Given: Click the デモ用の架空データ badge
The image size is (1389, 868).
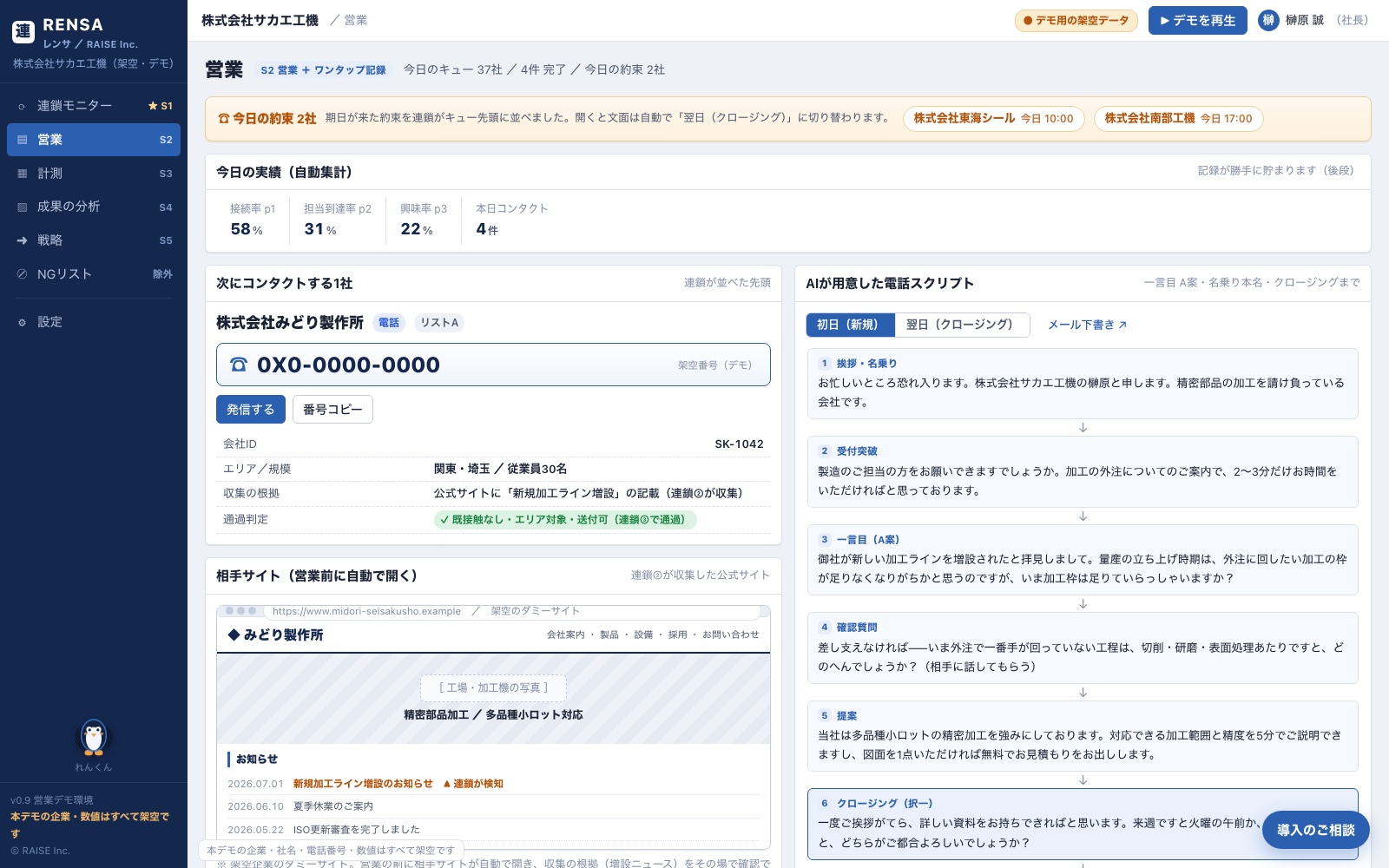Looking at the screenshot, I should pyautogui.click(x=1076, y=21).
